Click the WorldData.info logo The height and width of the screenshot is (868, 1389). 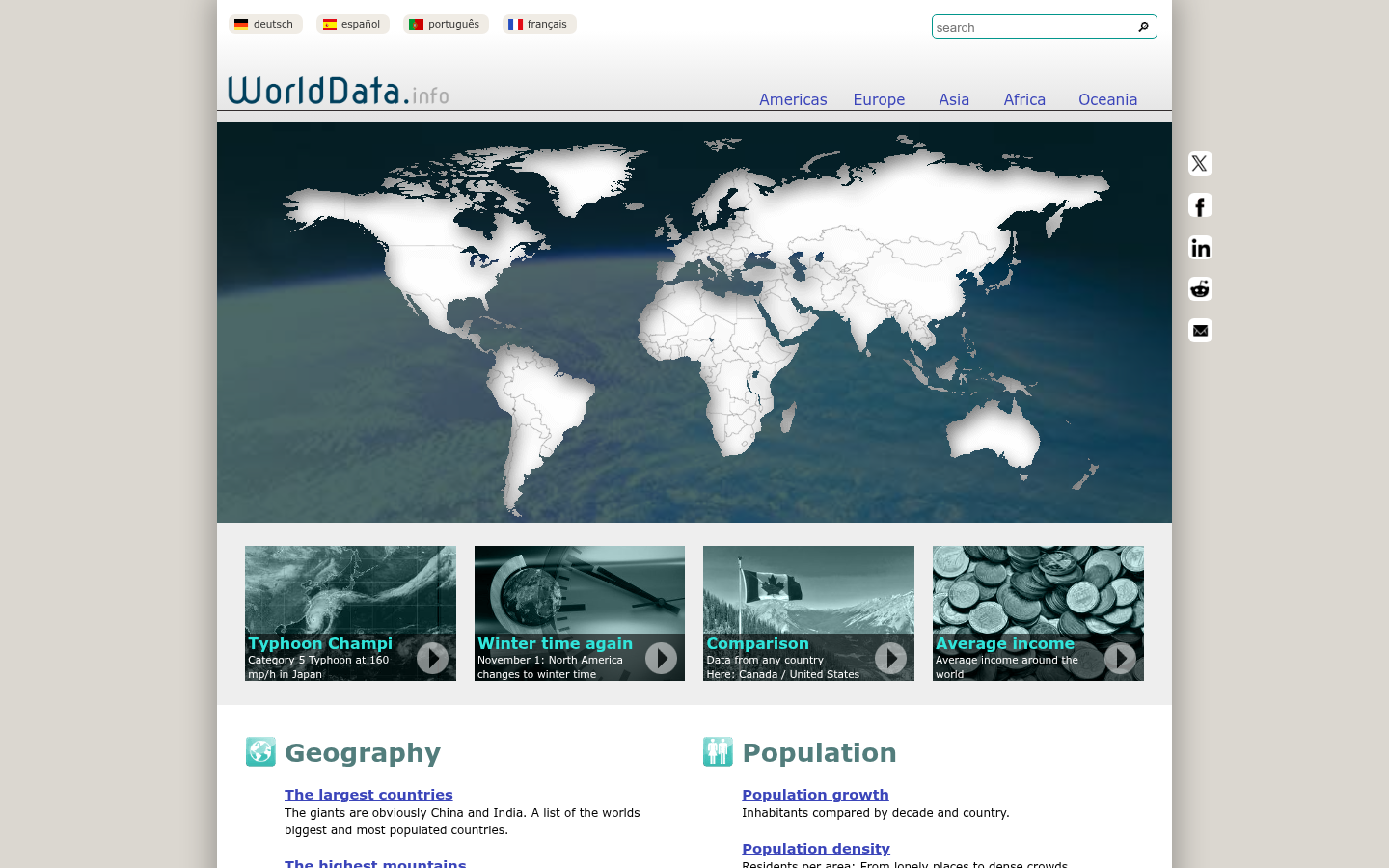coord(339,91)
